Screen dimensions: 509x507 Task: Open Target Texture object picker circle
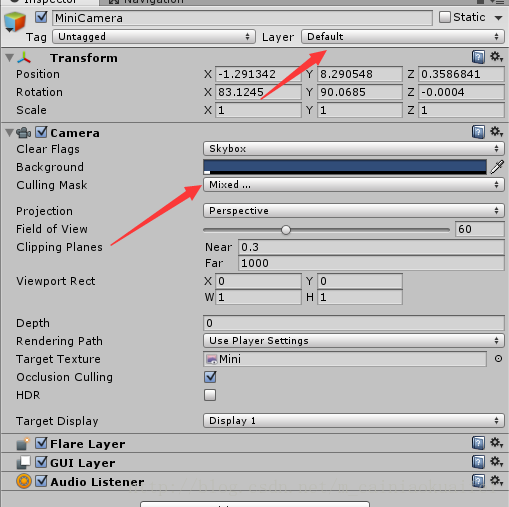tap(498, 359)
